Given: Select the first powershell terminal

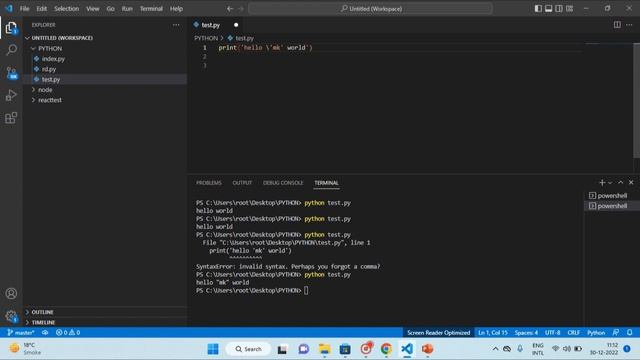Looking at the screenshot, I should point(608,196).
